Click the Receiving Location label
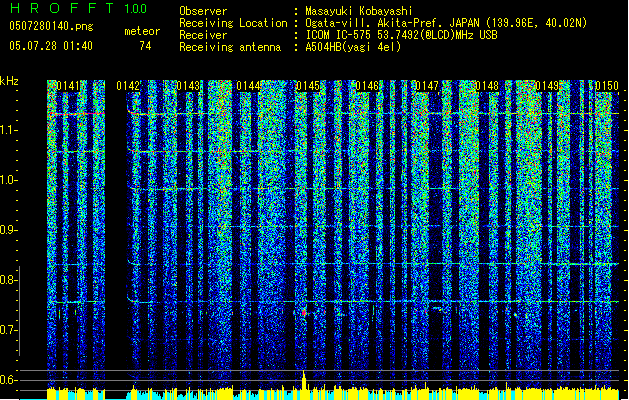629x400 pixels. coord(233,23)
